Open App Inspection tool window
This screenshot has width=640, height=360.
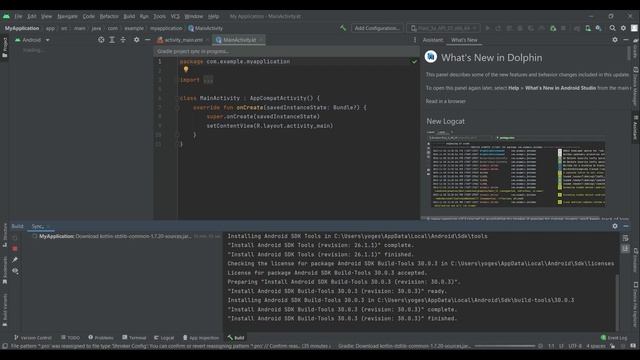(201, 338)
